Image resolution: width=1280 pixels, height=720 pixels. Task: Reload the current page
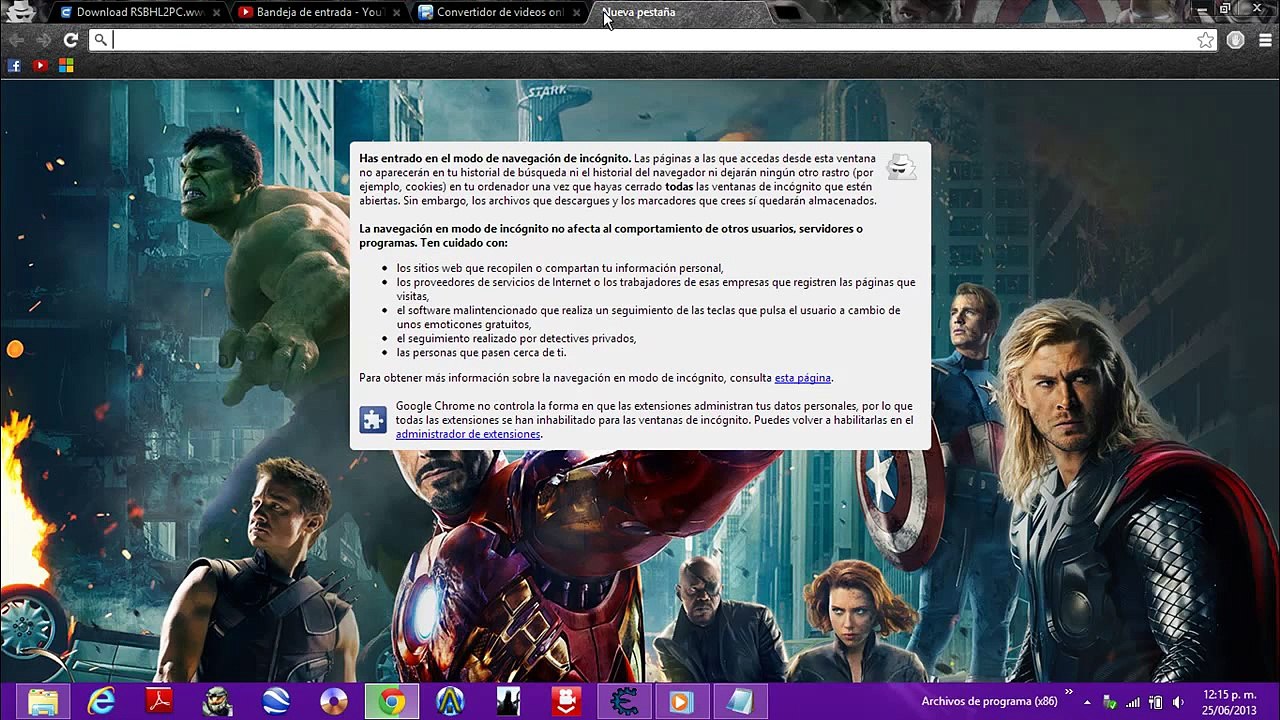coord(70,40)
